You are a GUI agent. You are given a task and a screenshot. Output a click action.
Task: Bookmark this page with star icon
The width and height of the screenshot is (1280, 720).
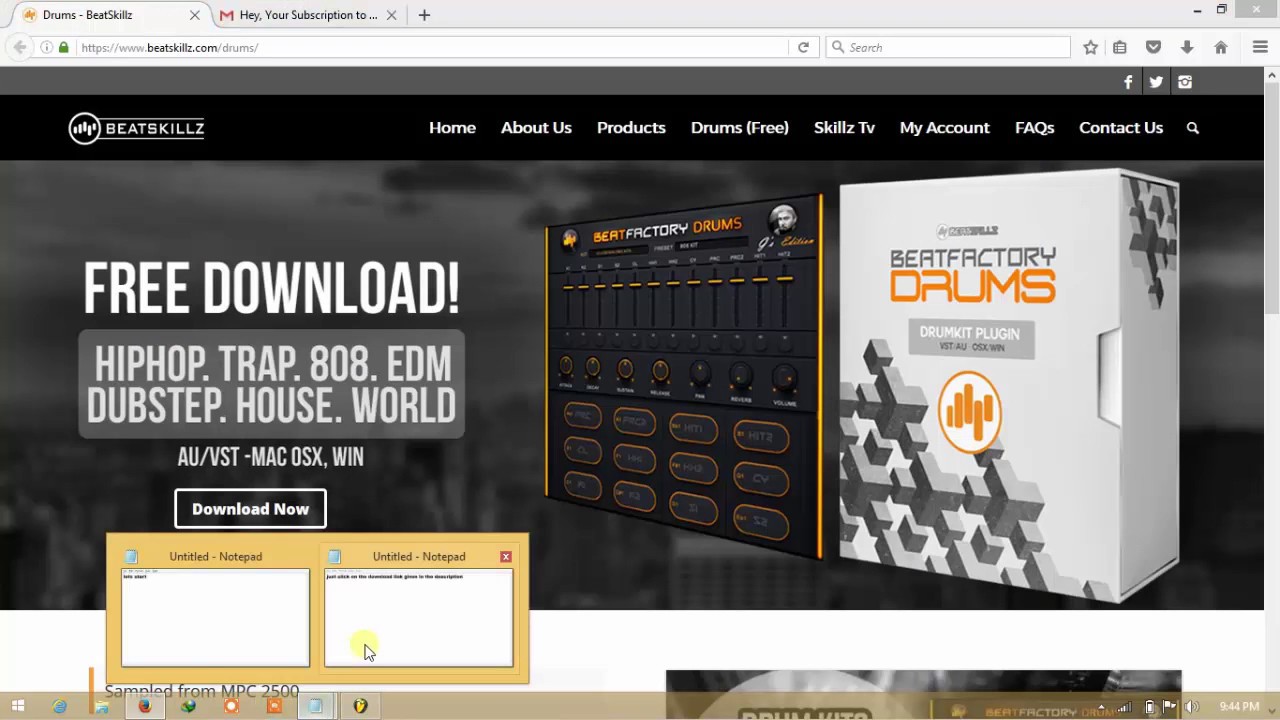[x=1091, y=47]
